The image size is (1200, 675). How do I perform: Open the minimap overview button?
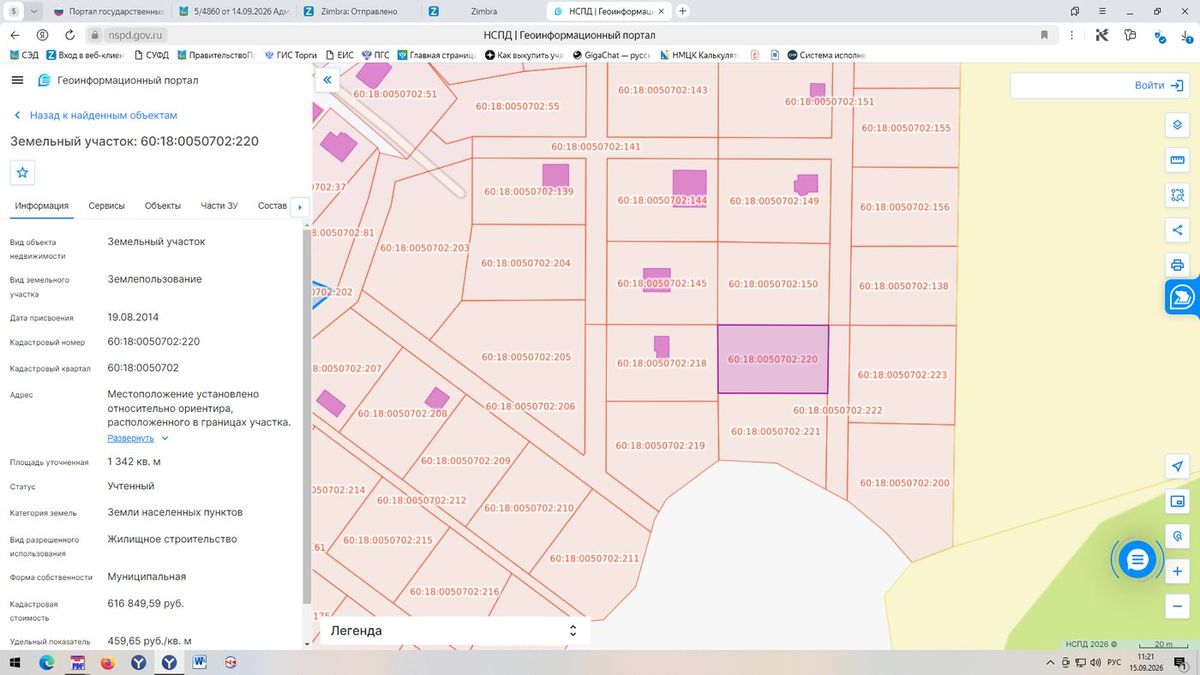click(x=1177, y=501)
